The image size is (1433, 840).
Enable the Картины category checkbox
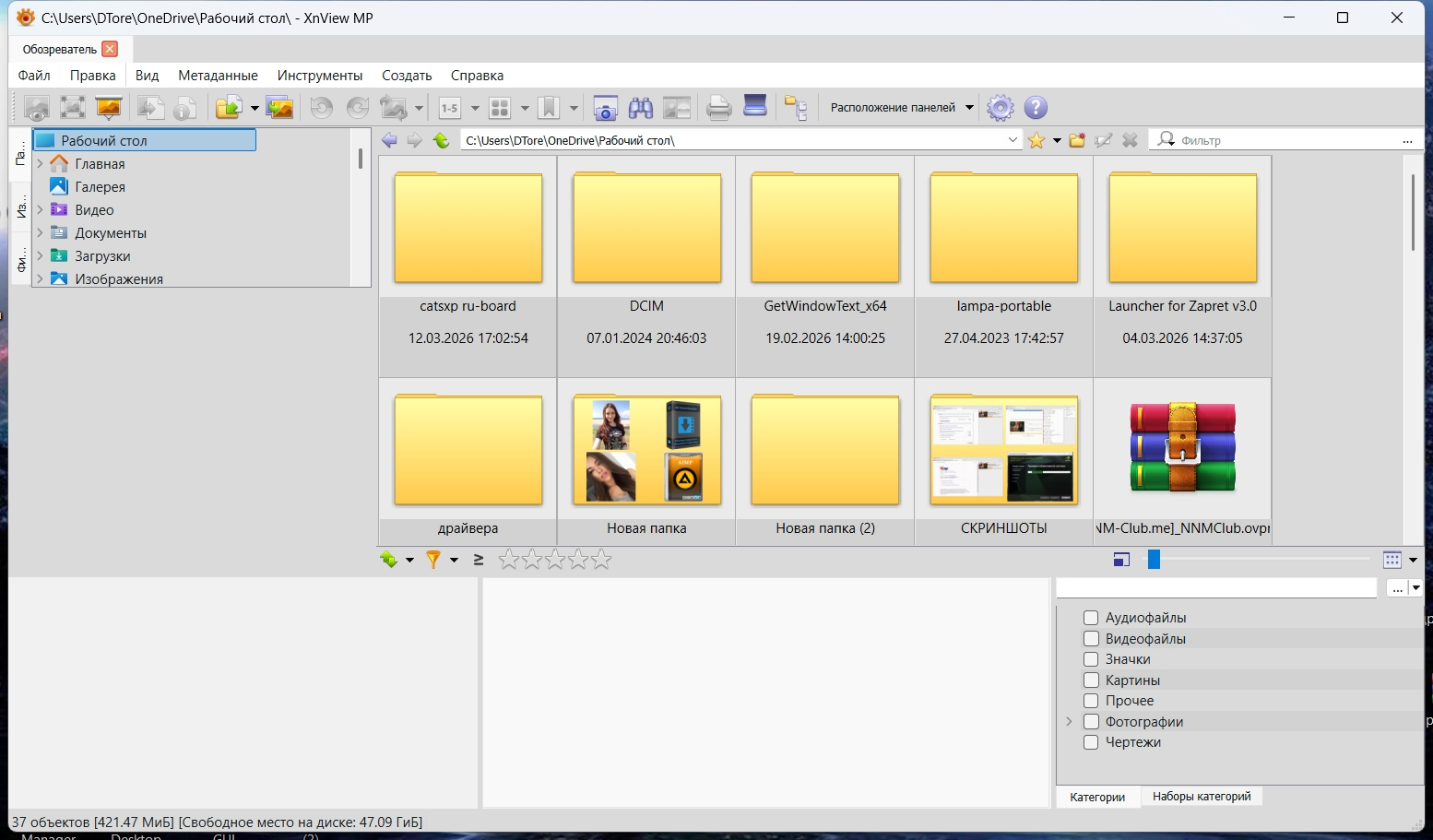[1091, 680]
